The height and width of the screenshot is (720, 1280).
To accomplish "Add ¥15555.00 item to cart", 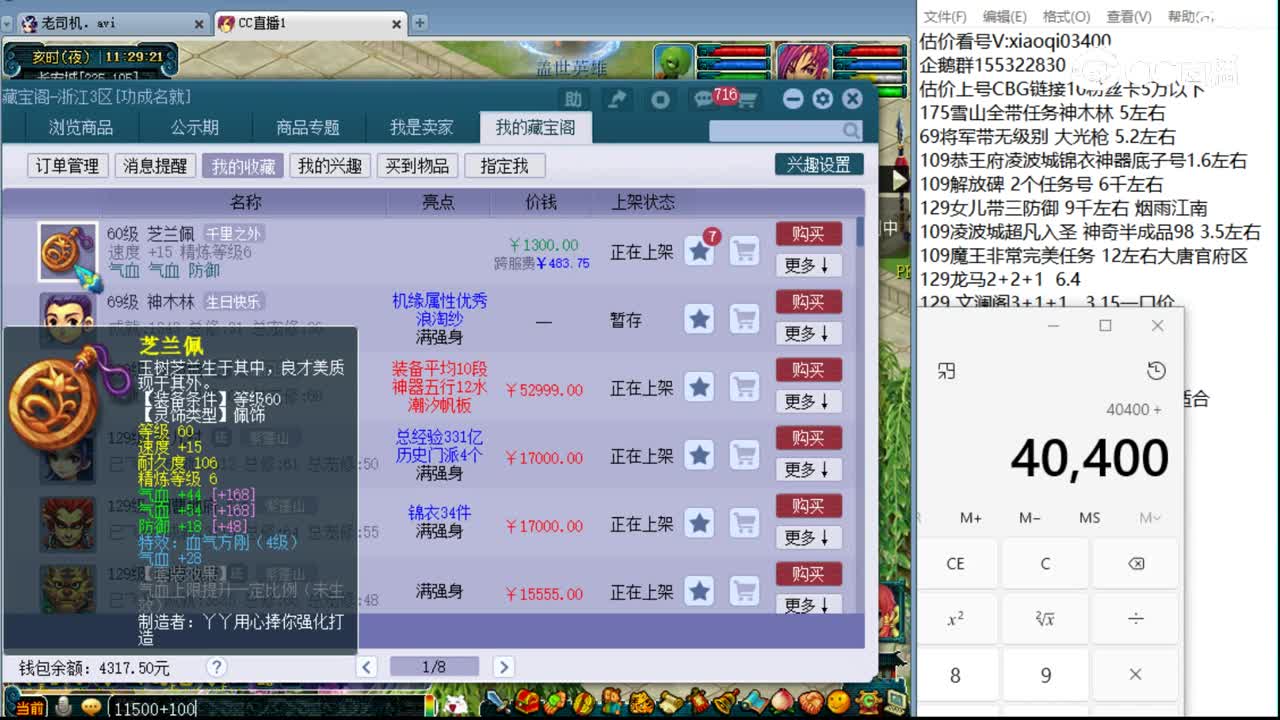I will pyautogui.click(x=744, y=591).
